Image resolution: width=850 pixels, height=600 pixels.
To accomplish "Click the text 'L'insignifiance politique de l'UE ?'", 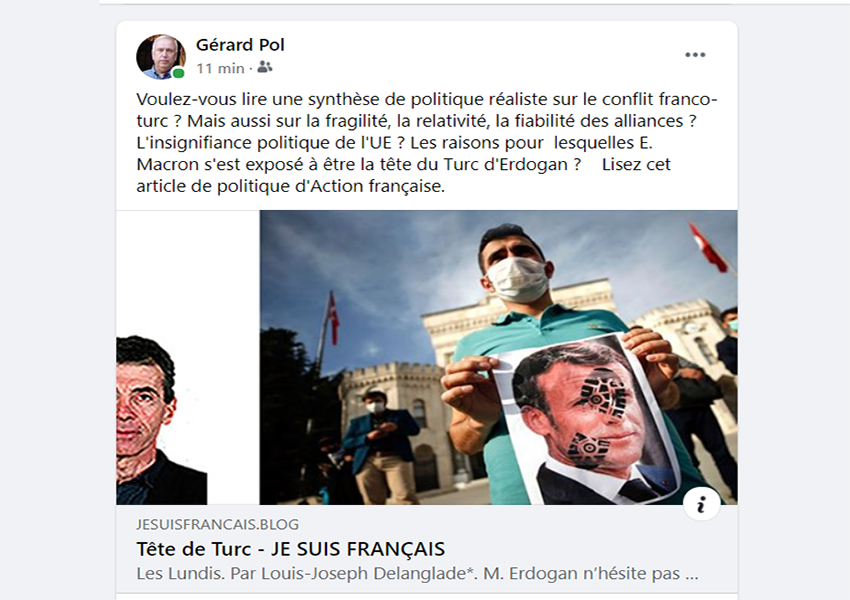I will [271, 143].
